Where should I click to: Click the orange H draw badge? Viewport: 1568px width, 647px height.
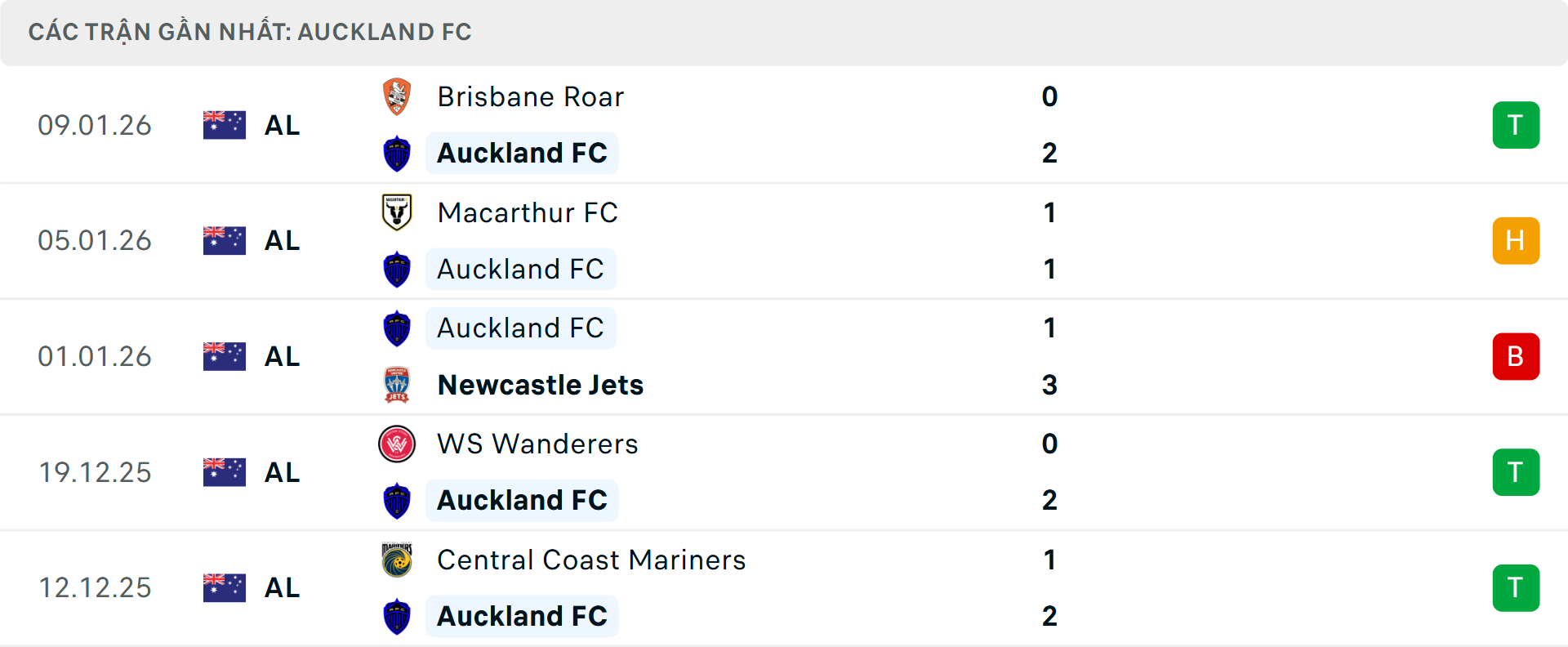pos(1516,241)
